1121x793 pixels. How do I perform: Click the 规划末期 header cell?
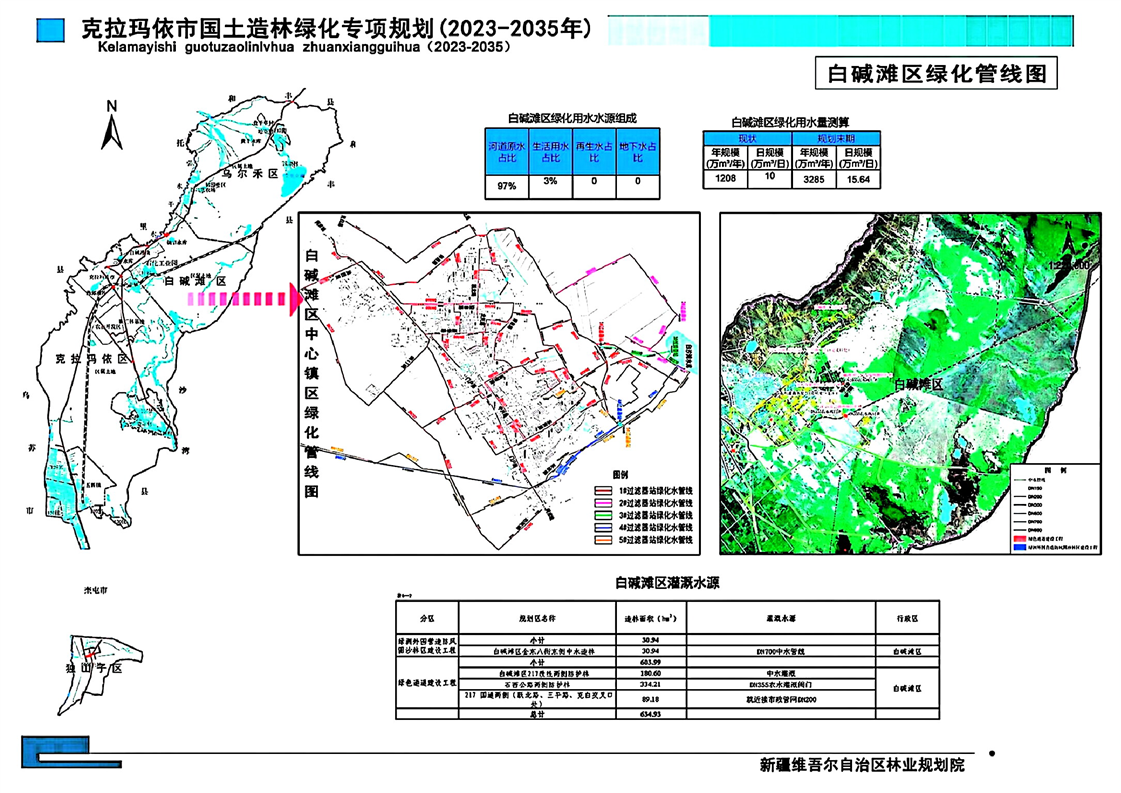[x=836, y=139]
